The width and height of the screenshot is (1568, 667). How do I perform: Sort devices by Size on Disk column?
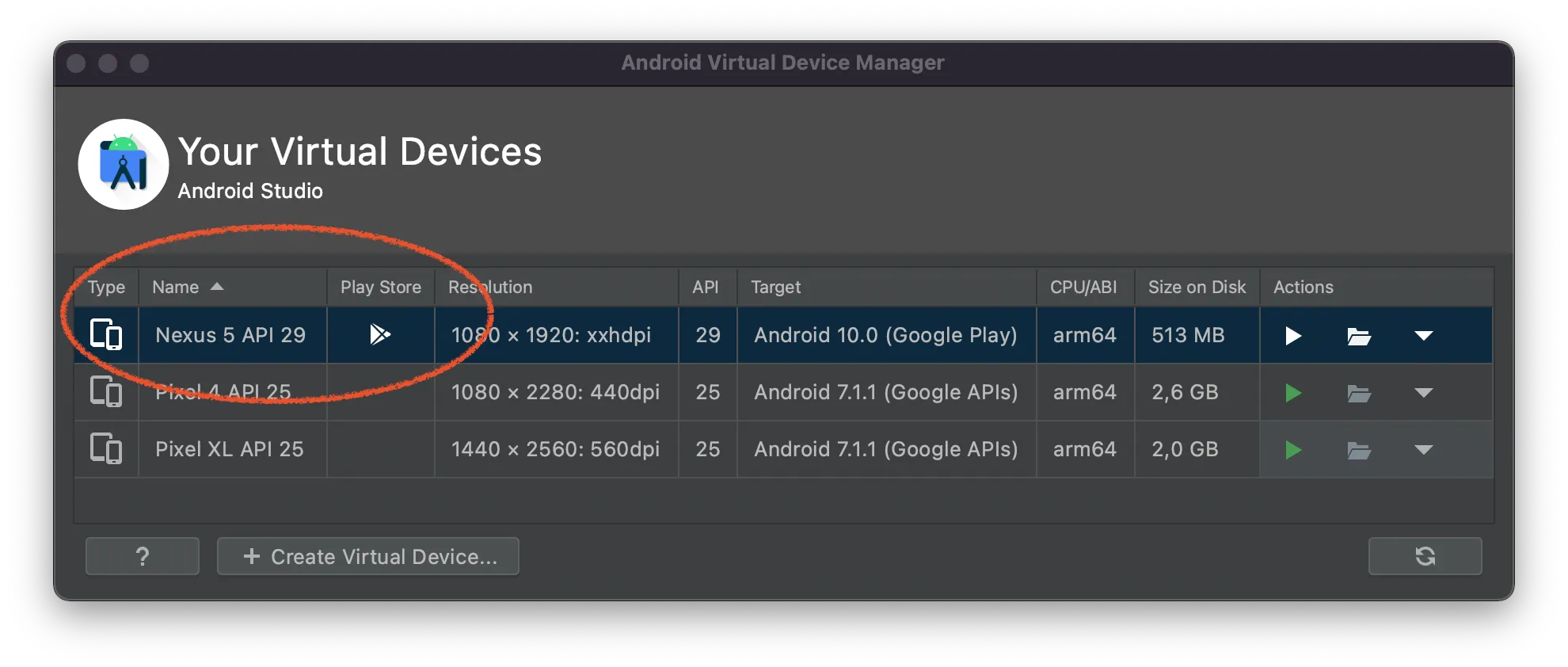[x=1196, y=287]
